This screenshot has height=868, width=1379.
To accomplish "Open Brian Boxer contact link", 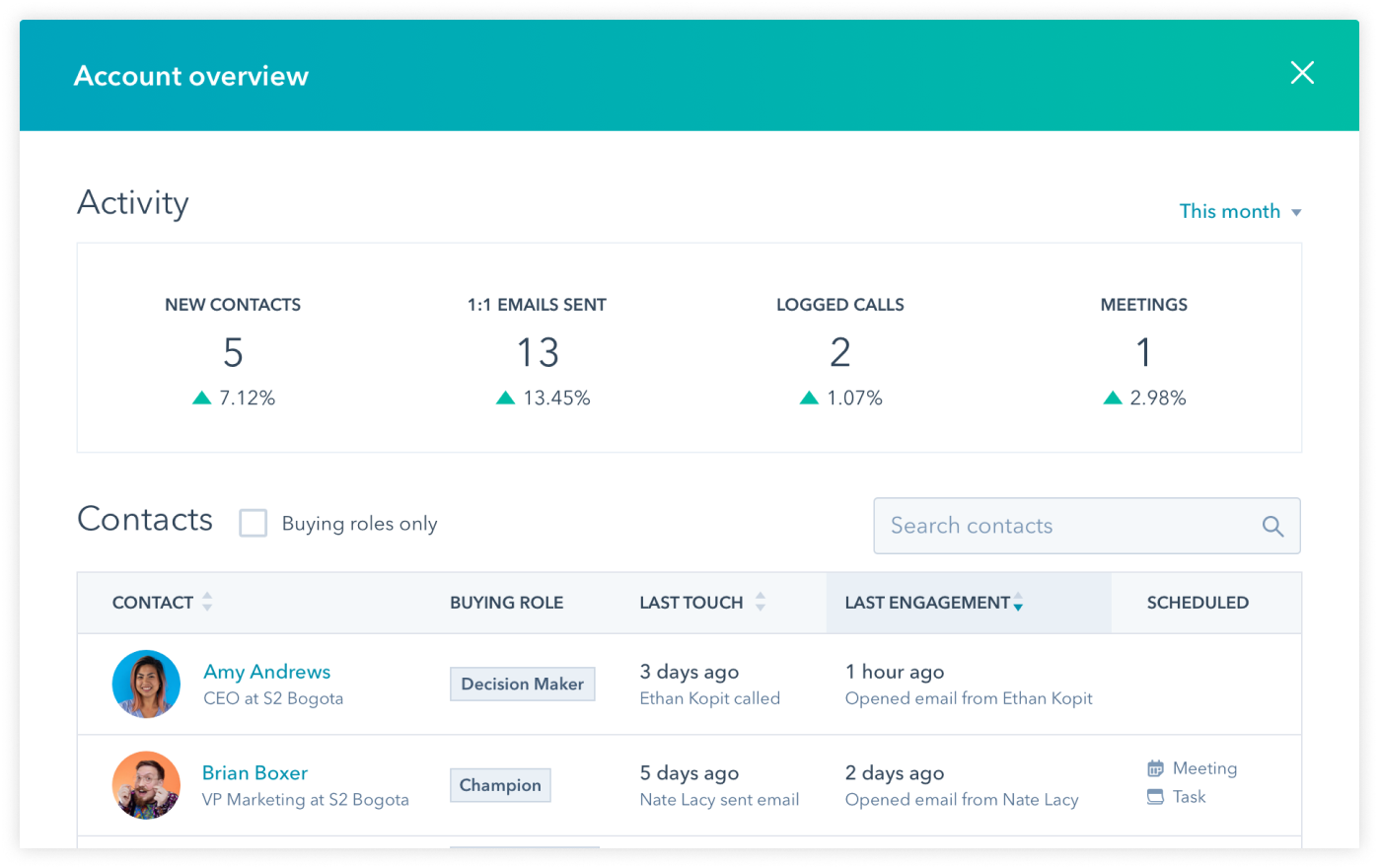I will tap(254, 773).
